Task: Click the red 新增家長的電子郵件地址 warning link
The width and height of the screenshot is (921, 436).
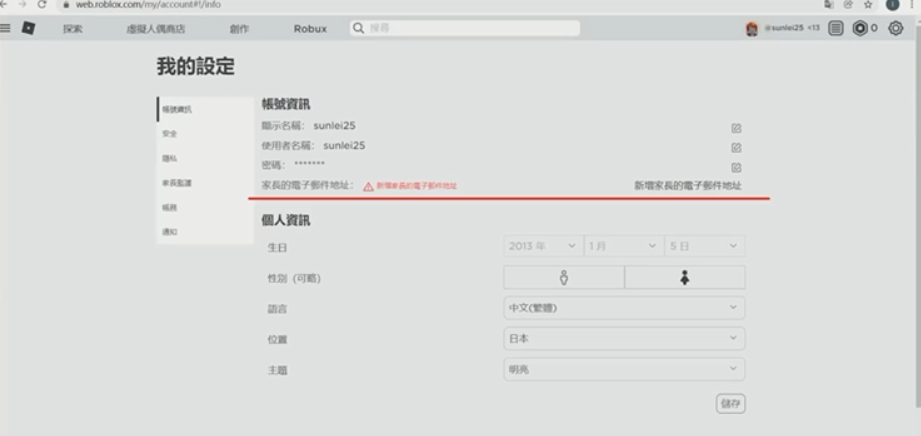Action: pos(416,186)
